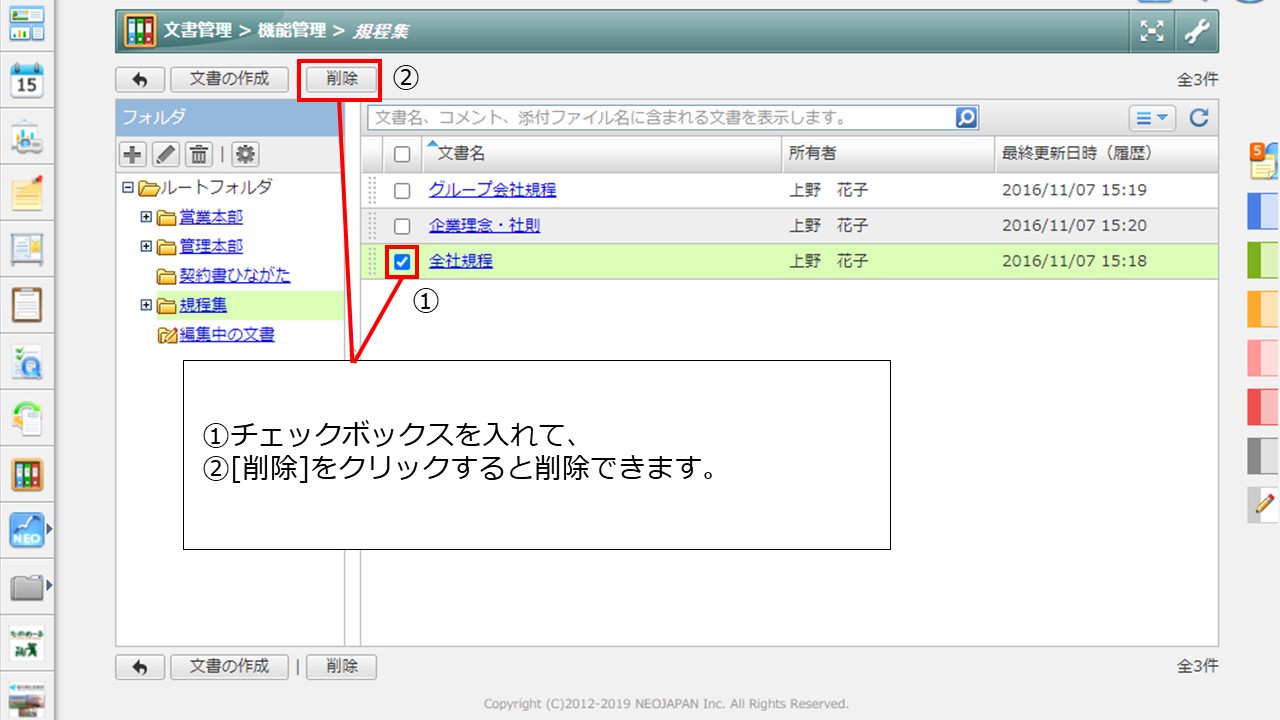Viewport: 1280px width, 720px height.
Task: Pick the green sticky note color
Action: click(x=1264, y=260)
